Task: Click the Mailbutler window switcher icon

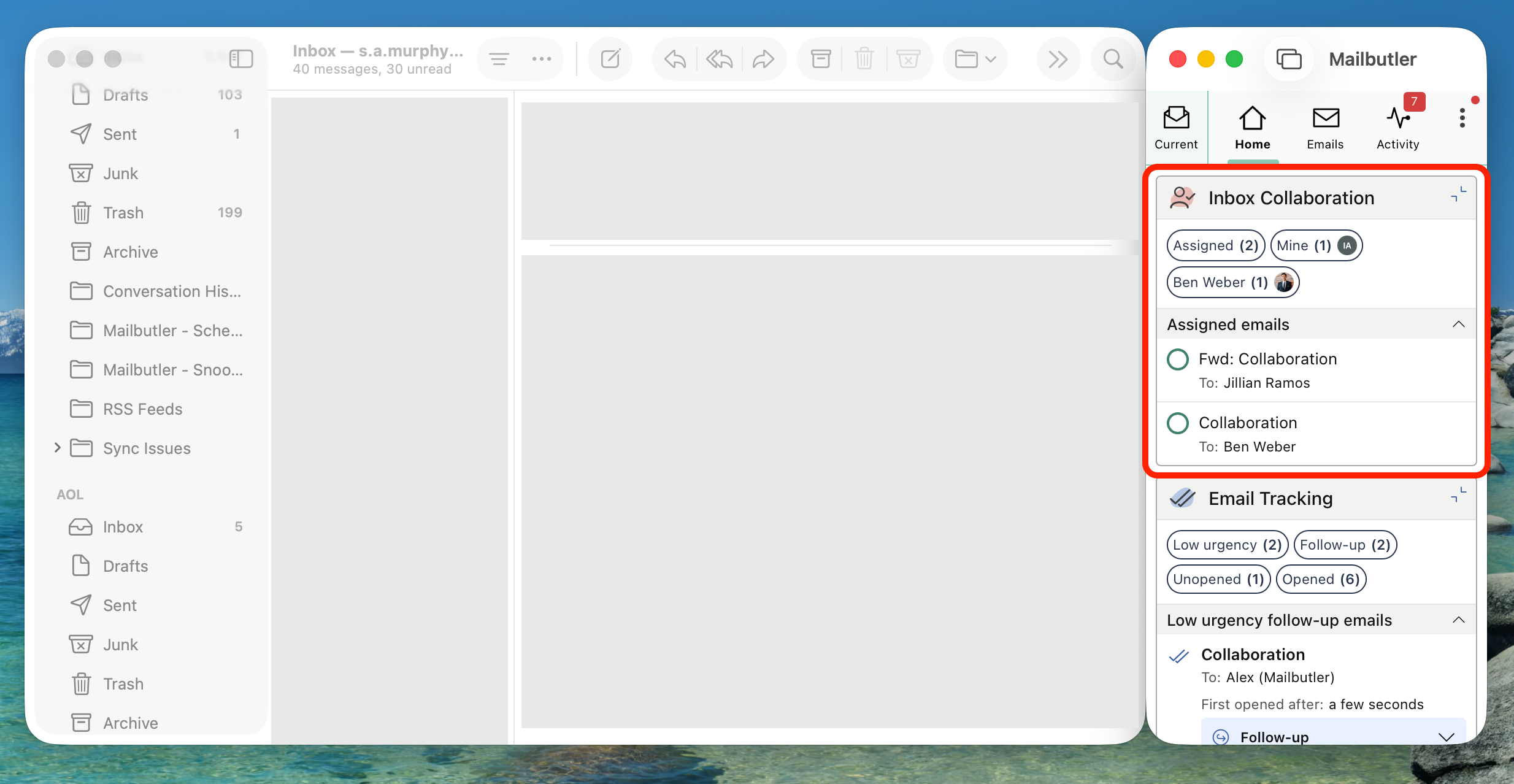Action: coord(1289,59)
